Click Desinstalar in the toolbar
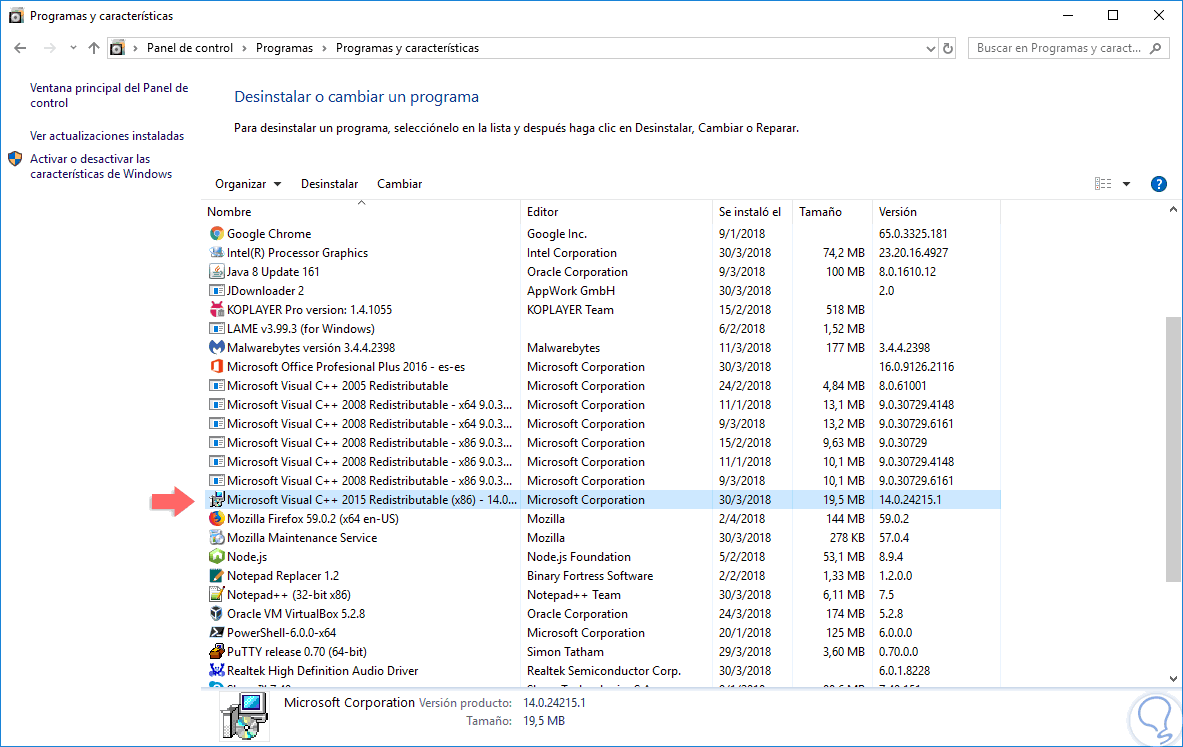Screen dimensions: 1183x747 tap(330, 184)
